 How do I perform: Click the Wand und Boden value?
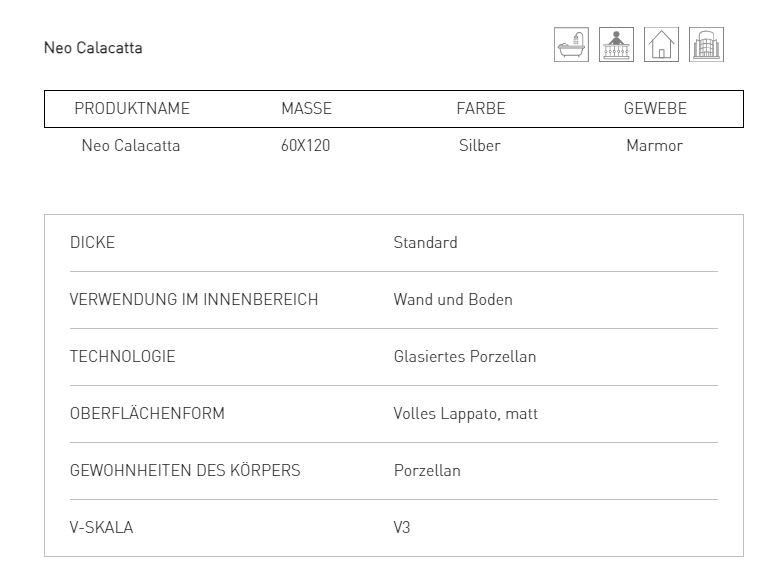453,299
